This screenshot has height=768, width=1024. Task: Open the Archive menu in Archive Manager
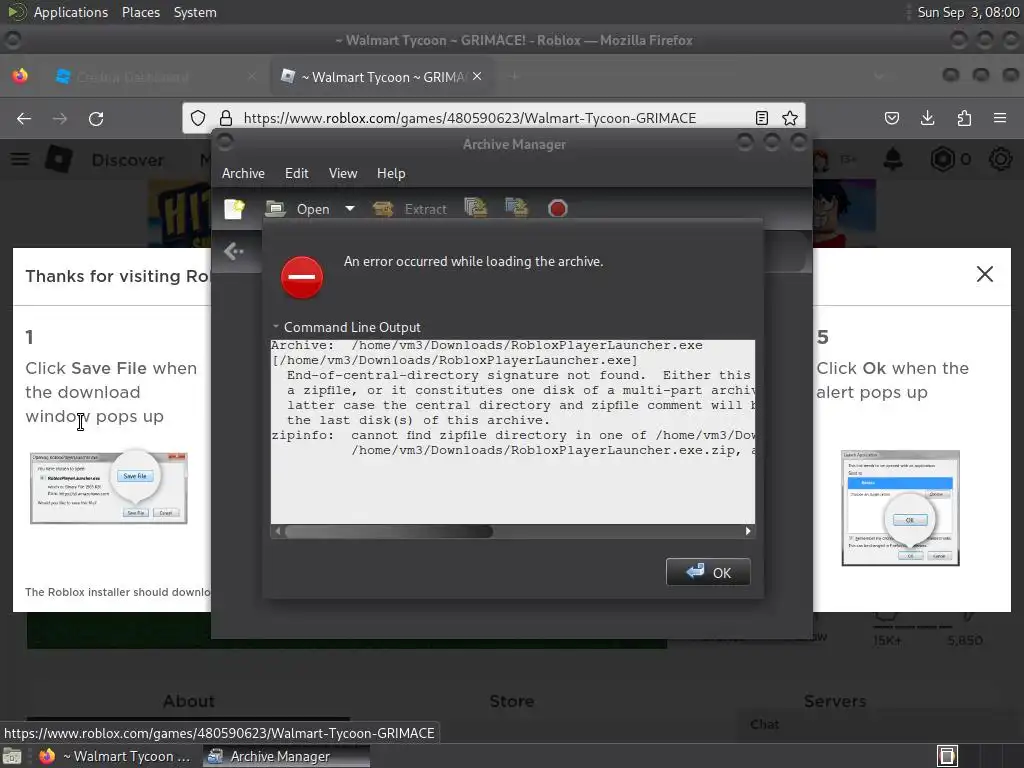click(x=243, y=173)
